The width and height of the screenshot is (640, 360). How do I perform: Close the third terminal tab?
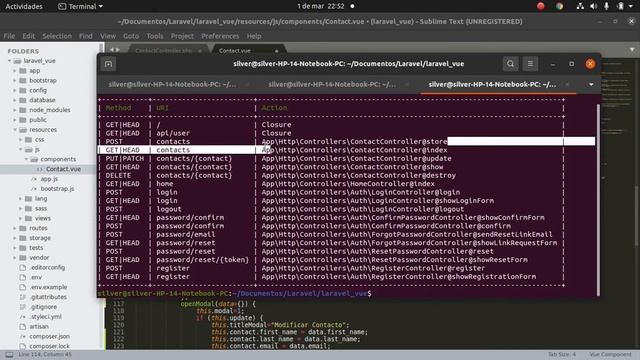[x=567, y=84]
